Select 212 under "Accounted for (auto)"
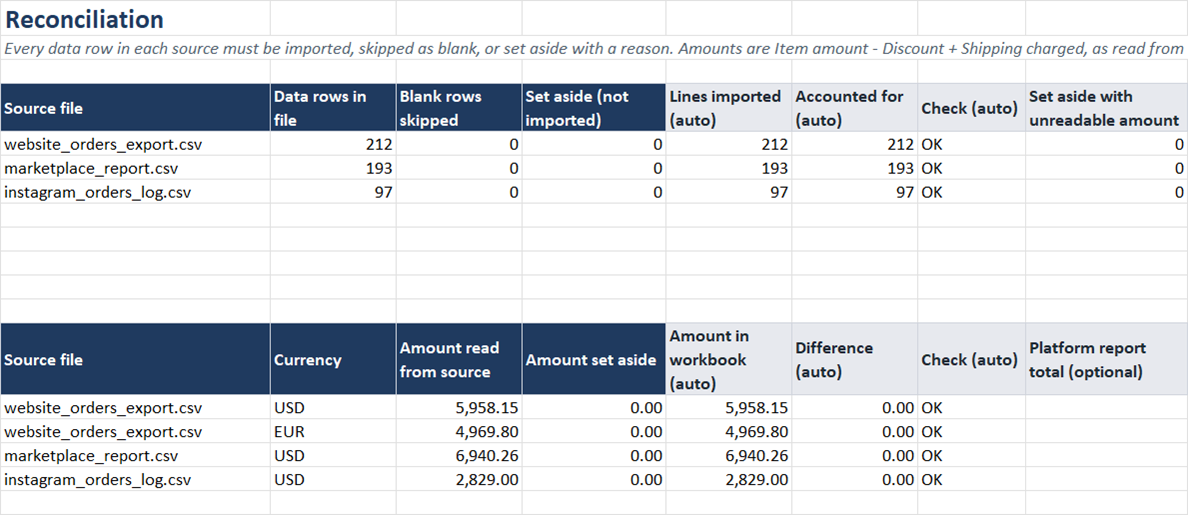The height and width of the screenshot is (515, 1188). click(x=854, y=144)
